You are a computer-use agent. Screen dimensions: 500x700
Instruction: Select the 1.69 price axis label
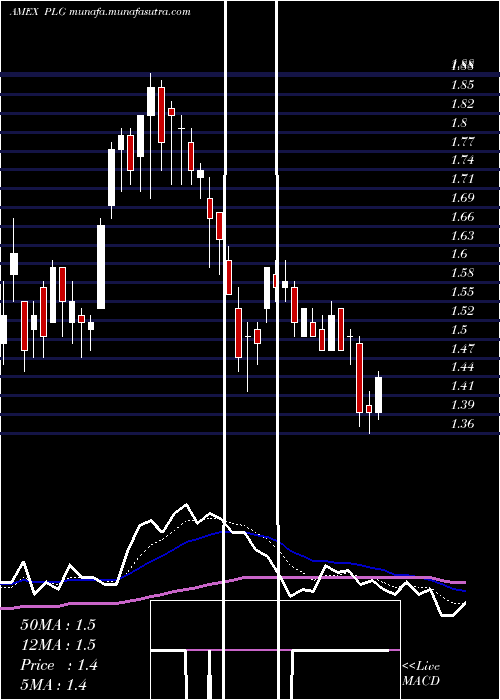[462, 198]
